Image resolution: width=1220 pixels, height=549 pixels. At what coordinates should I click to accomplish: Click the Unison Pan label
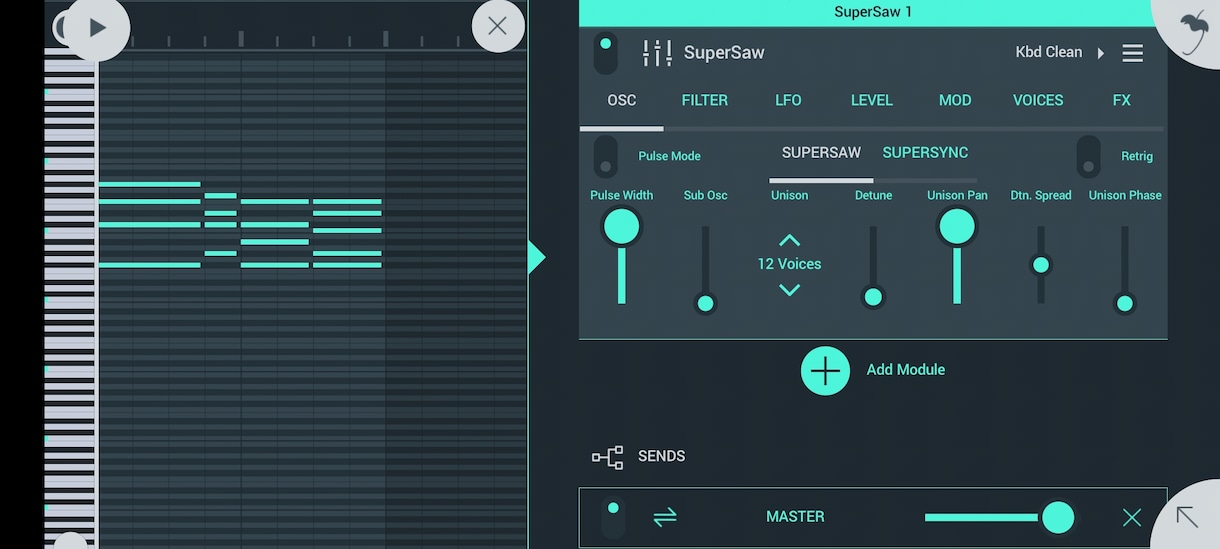(957, 195)
